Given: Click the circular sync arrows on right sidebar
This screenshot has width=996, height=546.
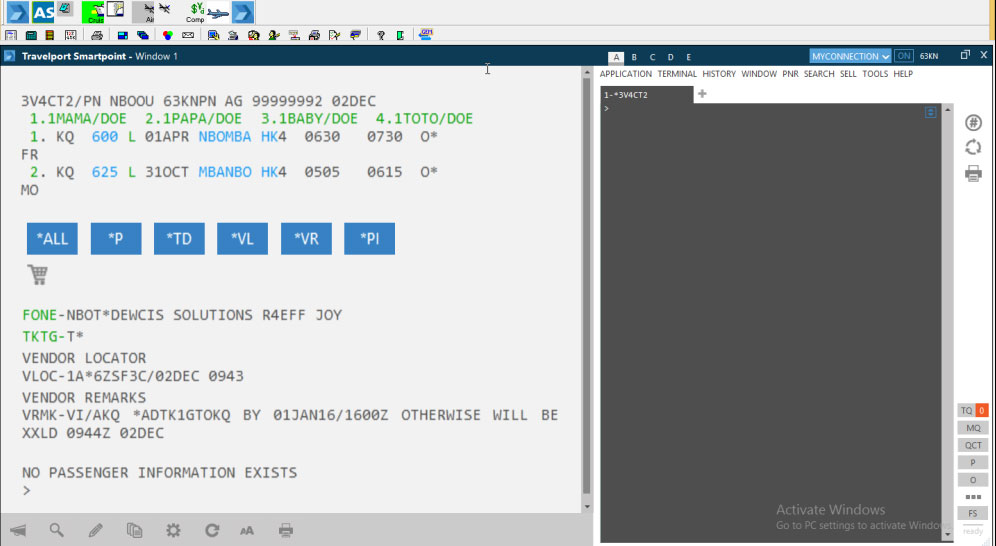Looking at the screenshot, I should tap(973, 147).
